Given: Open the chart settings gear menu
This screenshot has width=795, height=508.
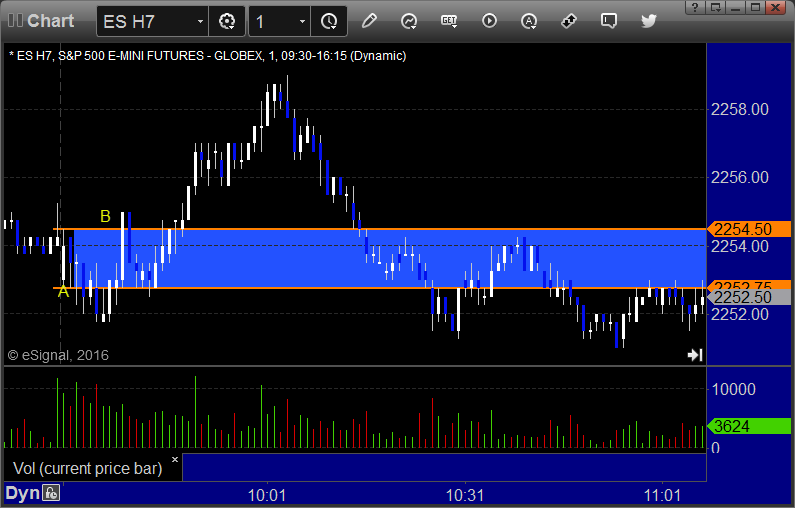Looking at the screenshot, I should (x=227, y=21).
